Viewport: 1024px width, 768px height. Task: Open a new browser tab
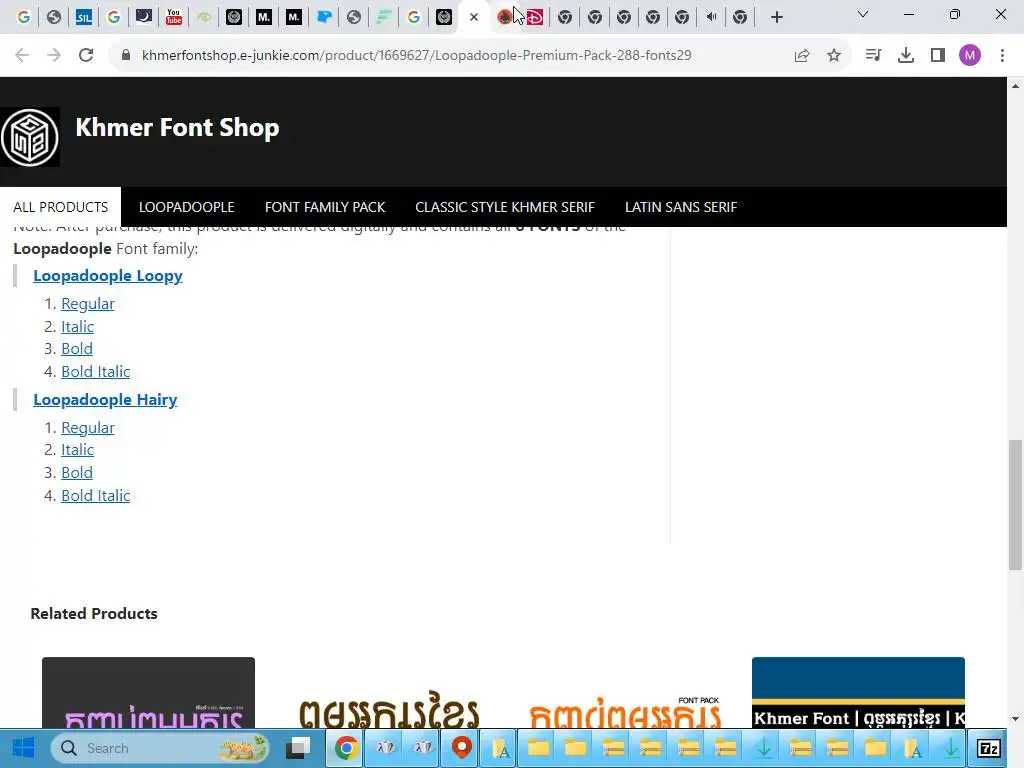coord(776,17)
